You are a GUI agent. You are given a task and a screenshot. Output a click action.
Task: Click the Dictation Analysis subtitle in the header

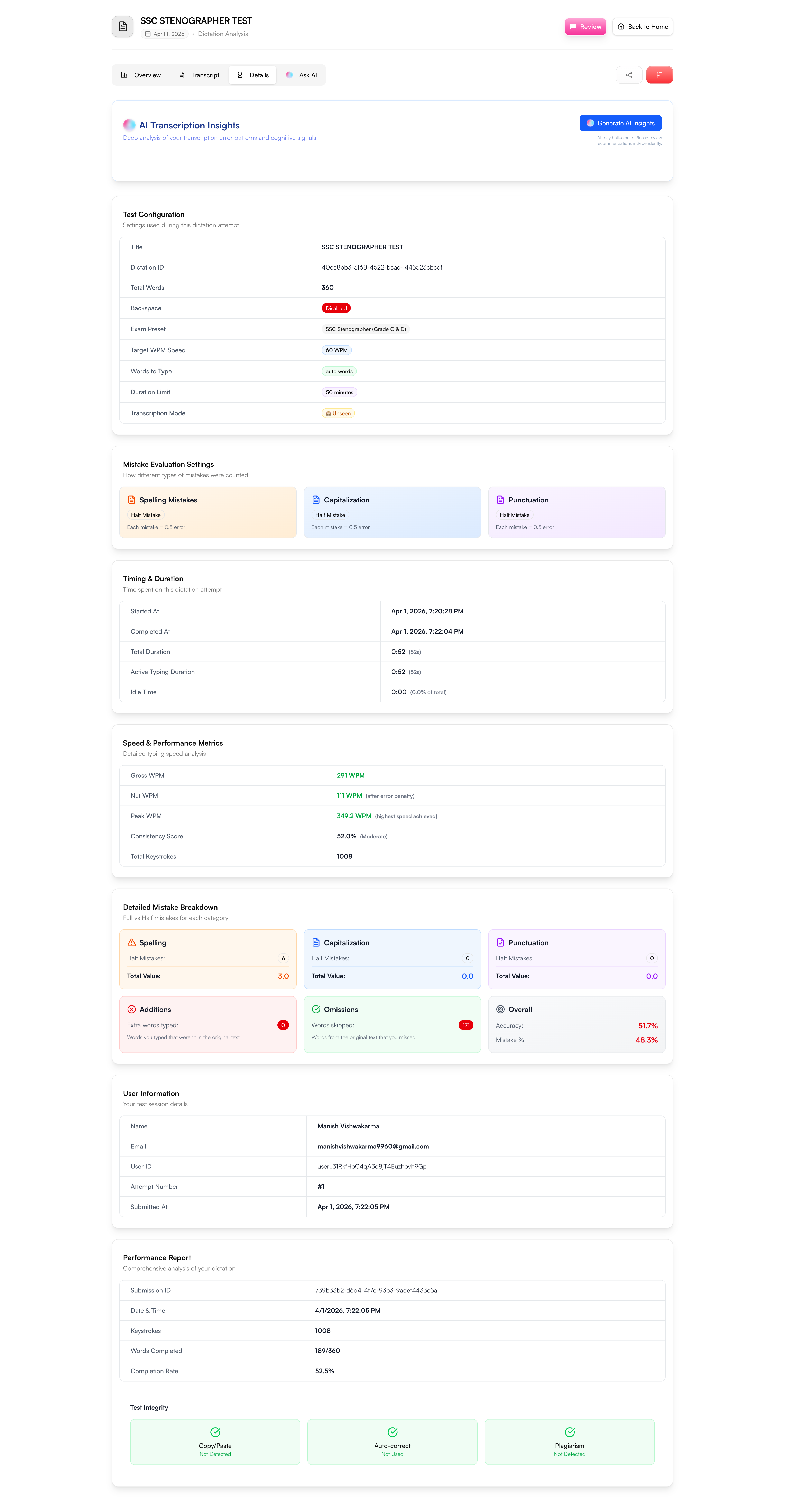(x=223, y=34)
